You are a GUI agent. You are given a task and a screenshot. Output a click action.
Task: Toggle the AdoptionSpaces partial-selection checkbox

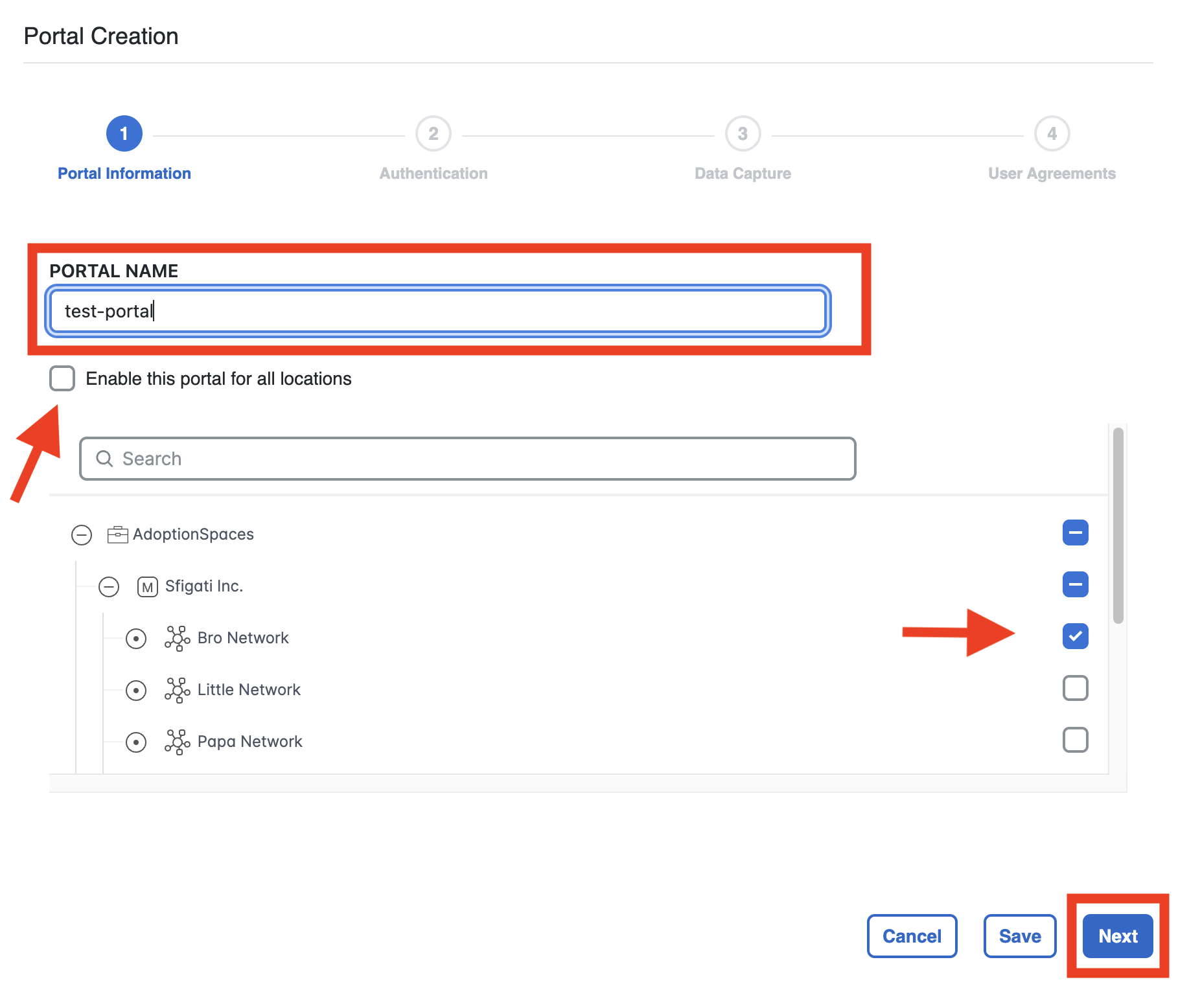(1075, 533)
